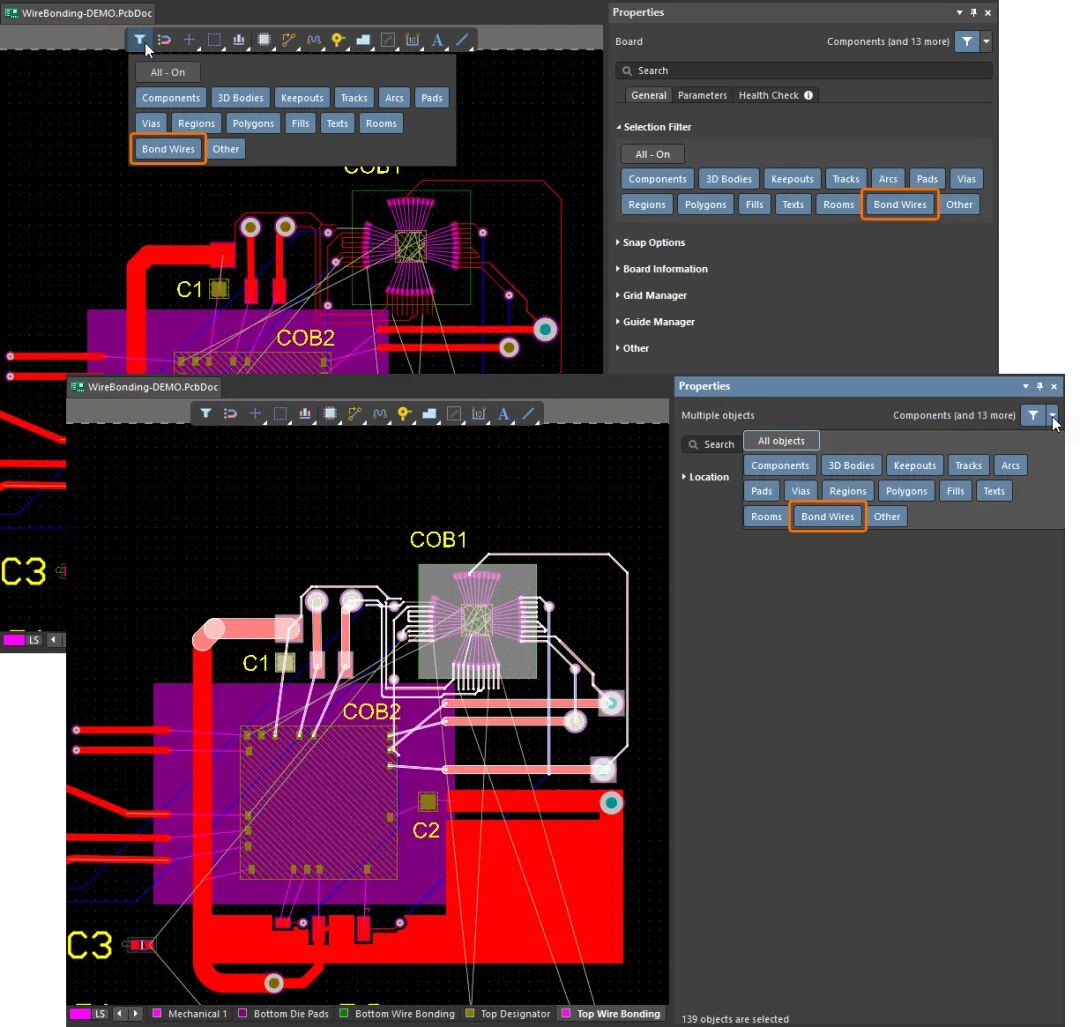
Task: Click the selection filter funnel in the upper window's toolbar
Action: (139, 39)
